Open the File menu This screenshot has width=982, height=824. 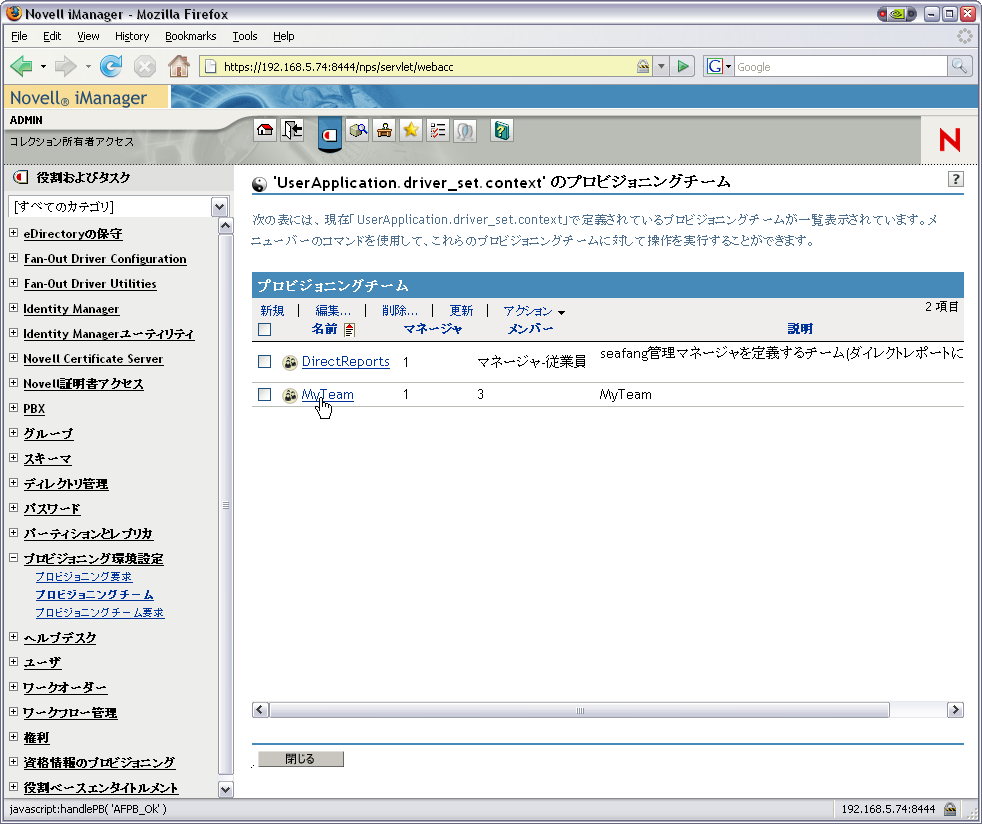19,36
